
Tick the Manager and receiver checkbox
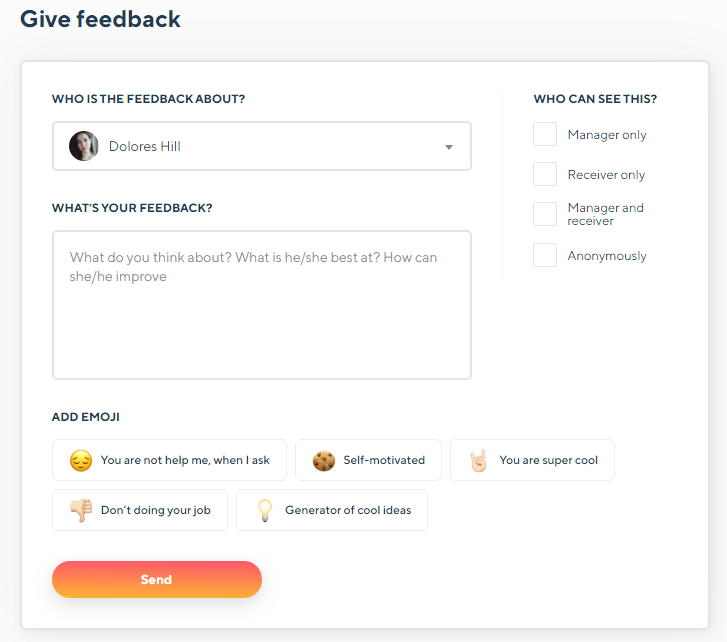(545, 214)
